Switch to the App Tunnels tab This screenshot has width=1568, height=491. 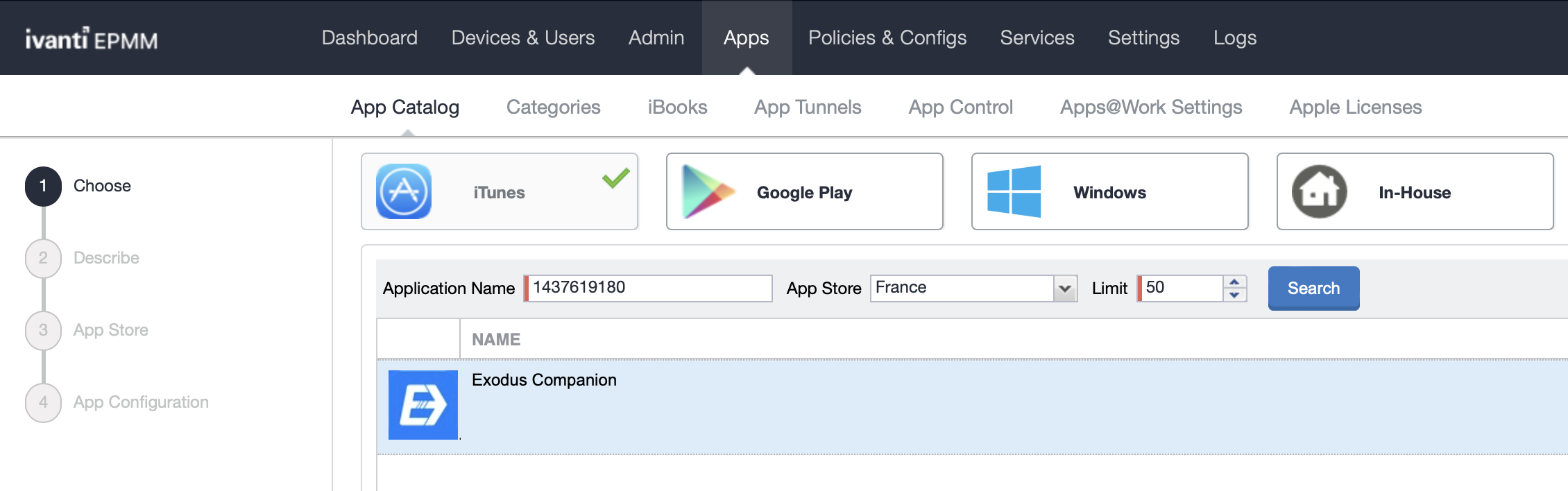click(808, 107)
